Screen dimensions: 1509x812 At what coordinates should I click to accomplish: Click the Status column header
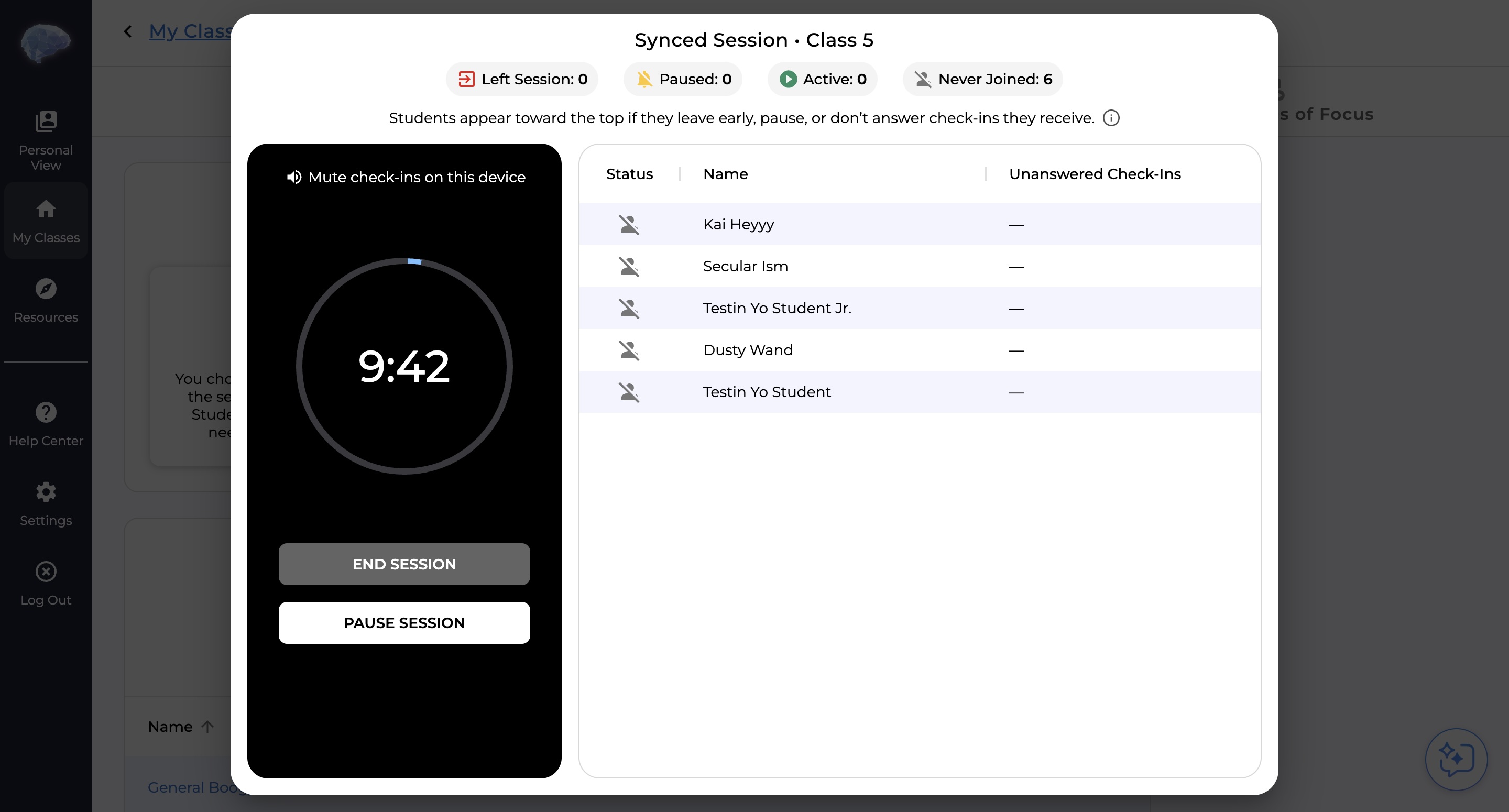click(x=630, y=174)
